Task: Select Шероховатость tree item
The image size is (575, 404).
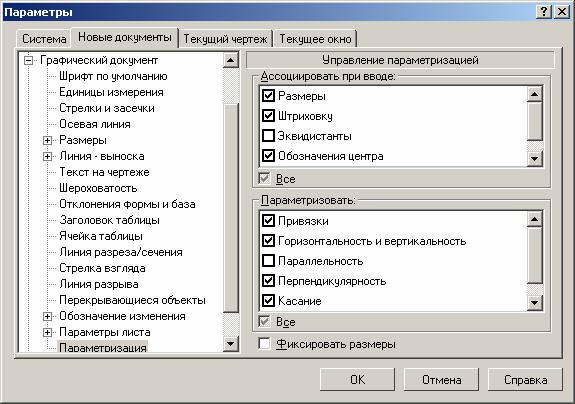Action: click(x=98, y=188)
